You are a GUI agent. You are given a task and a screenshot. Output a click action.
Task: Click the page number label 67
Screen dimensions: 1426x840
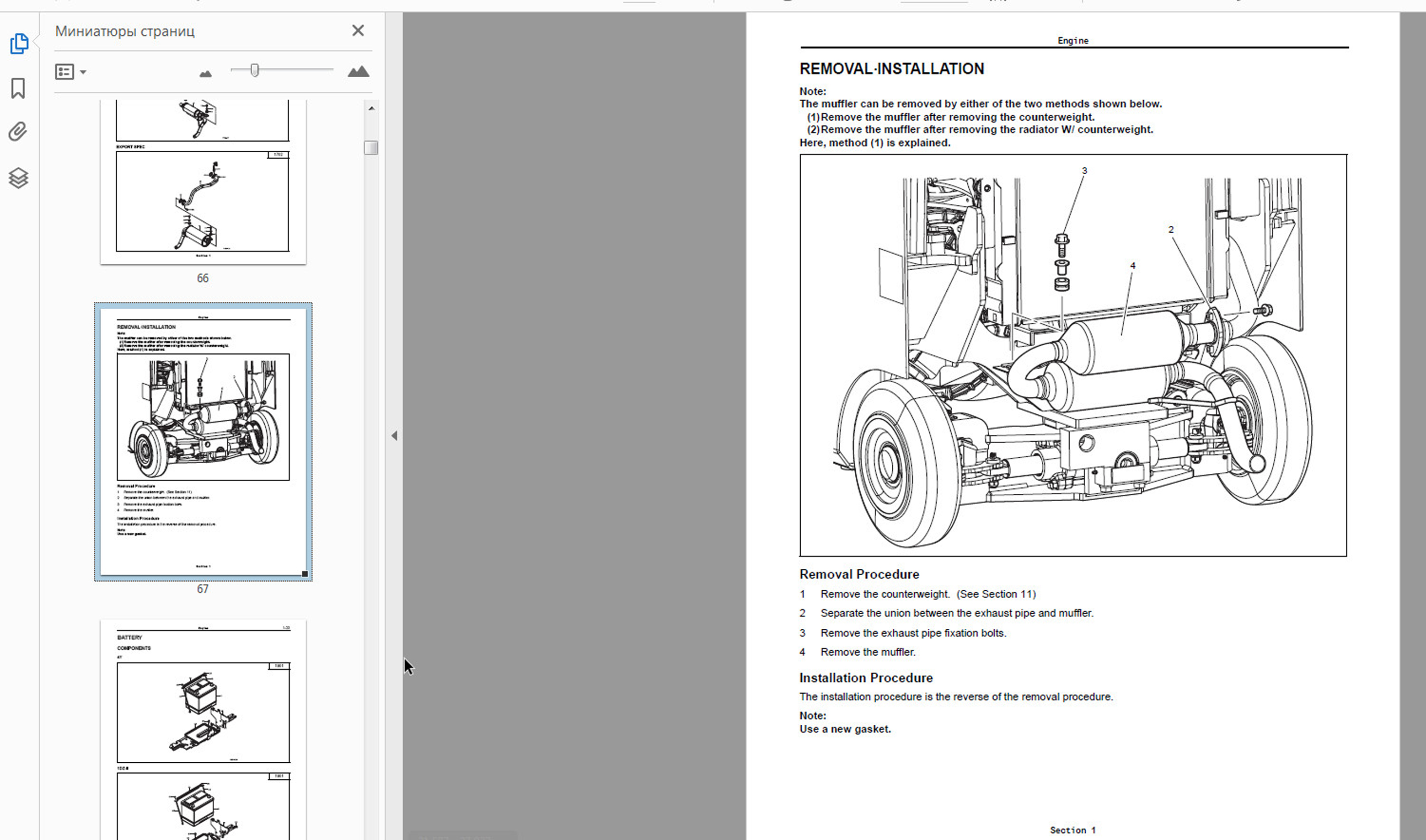203,589
